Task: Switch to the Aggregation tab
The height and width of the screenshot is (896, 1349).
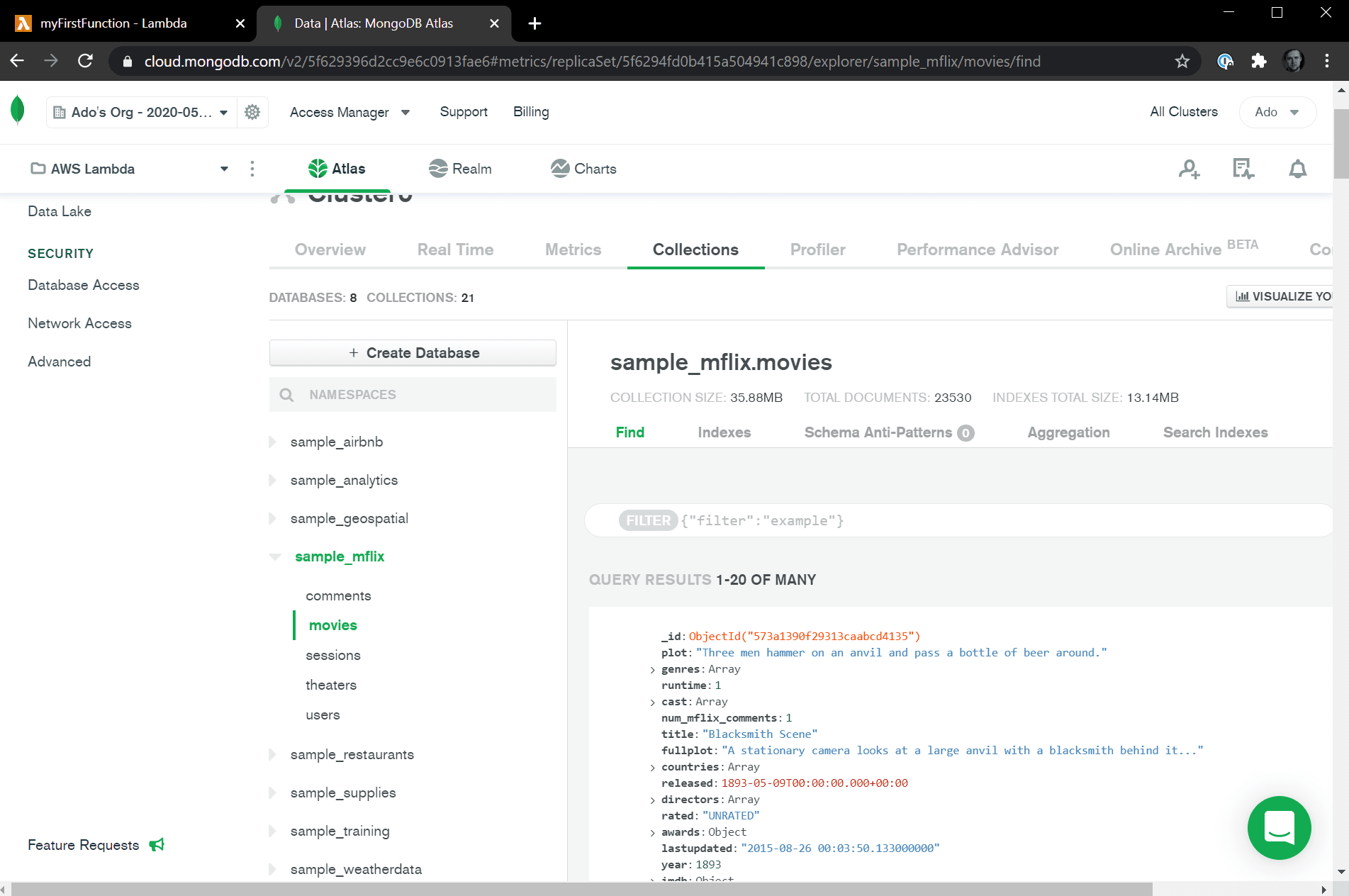Action: tap(1068, 432)
